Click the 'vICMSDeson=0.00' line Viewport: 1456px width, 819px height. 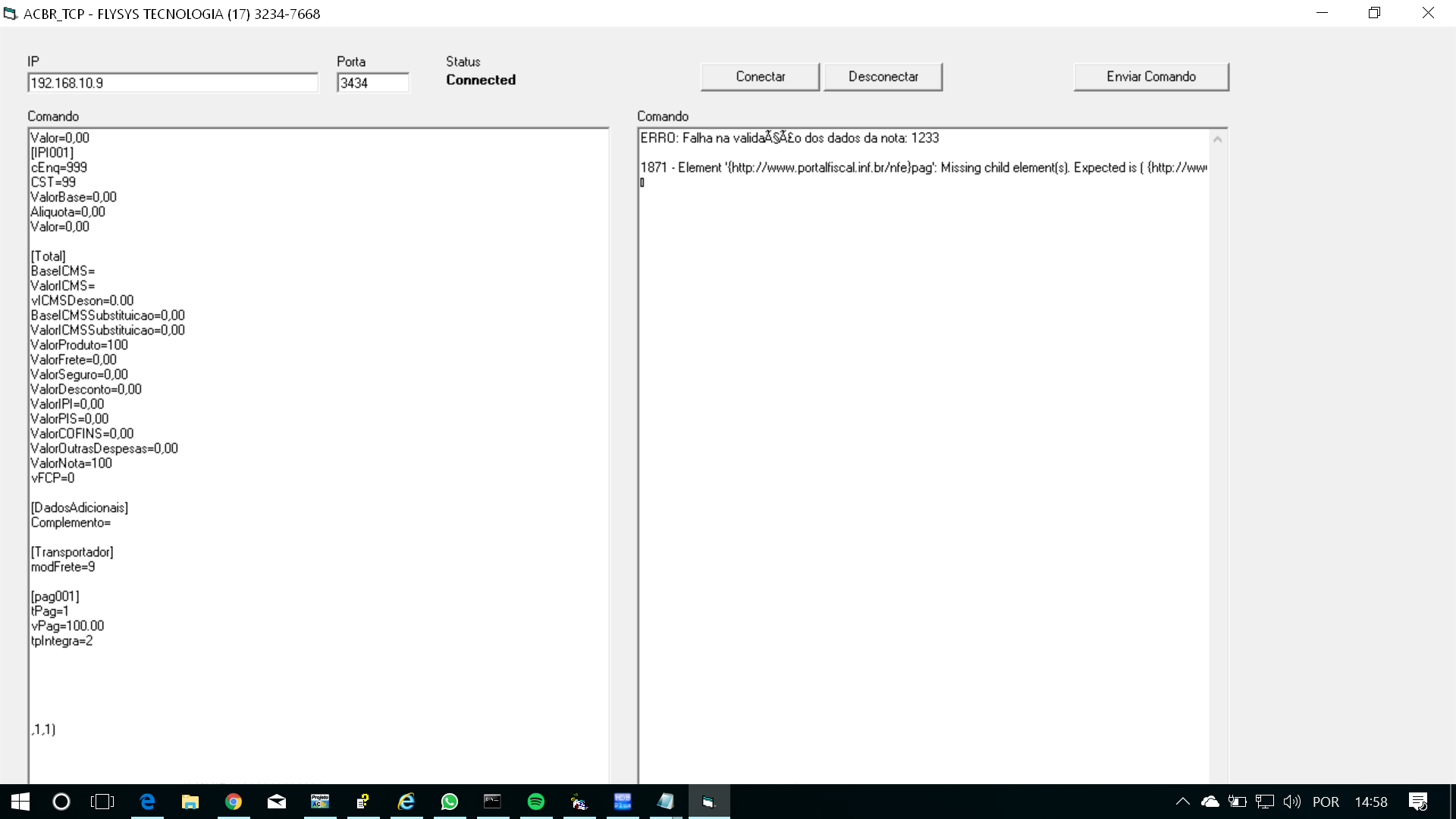(x=82, y=301)
